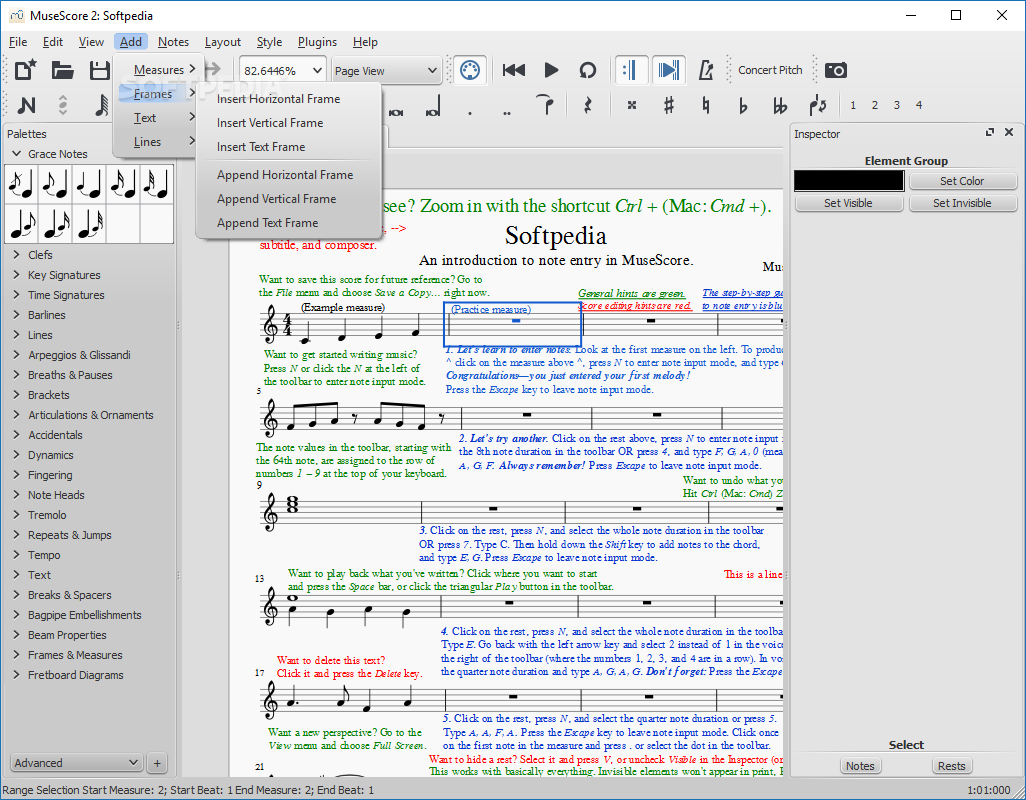Viewport: 1026px width, 800px height.
Task: Save the score using the floppy disk icon
Action: click(99, 70)
